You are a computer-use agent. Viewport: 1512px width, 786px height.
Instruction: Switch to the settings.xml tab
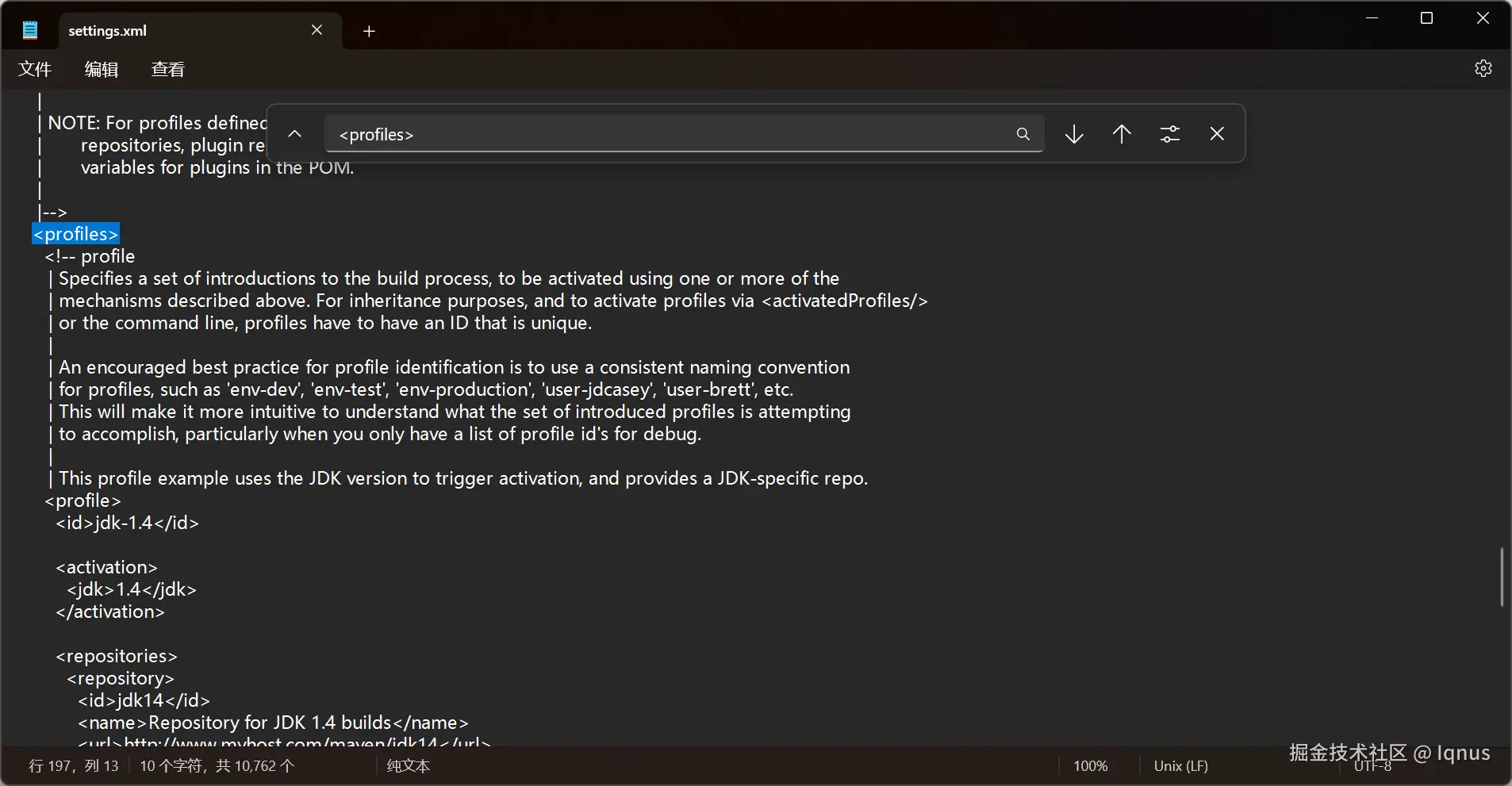click(200, 31)
